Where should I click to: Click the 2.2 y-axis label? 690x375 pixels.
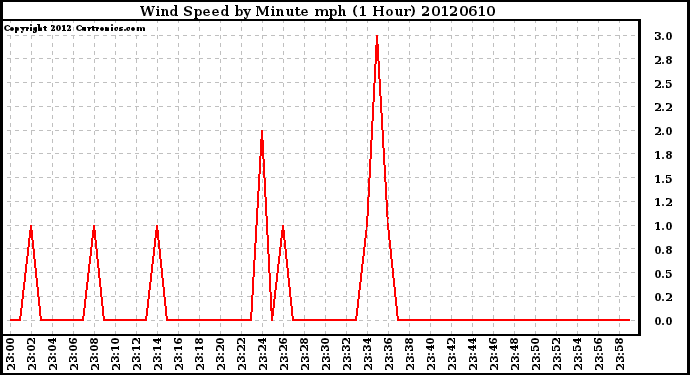[663, 107]
